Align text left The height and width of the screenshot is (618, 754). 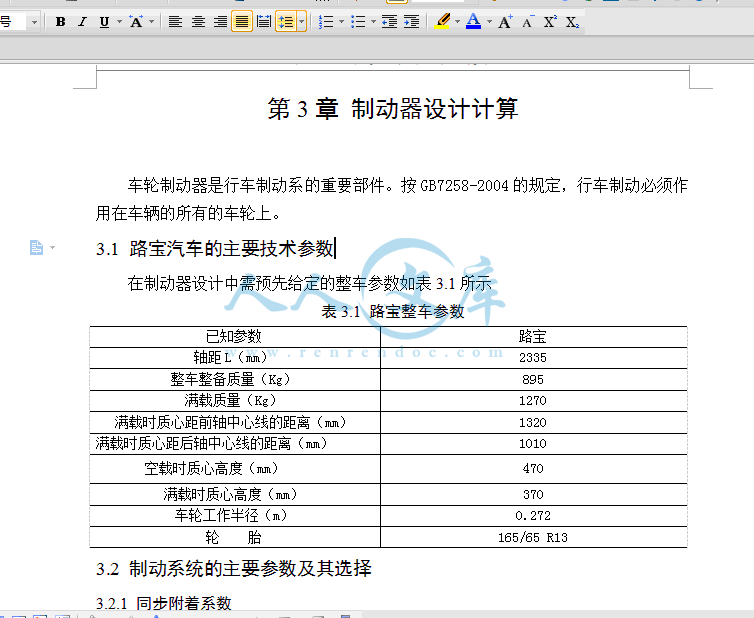click(175, 22)
